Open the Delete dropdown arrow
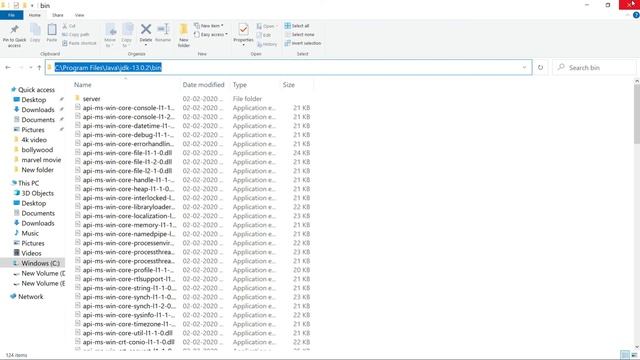Screen dimensions: 640x360 [146, 44]
